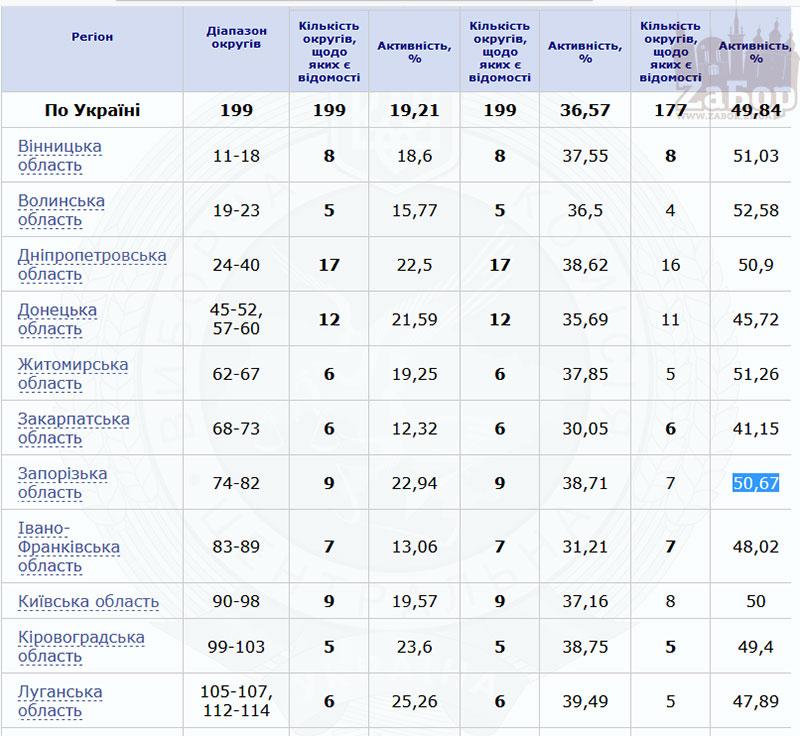
Task: Click the 105-107, 112-114 range cell
Action: [236, 702]
